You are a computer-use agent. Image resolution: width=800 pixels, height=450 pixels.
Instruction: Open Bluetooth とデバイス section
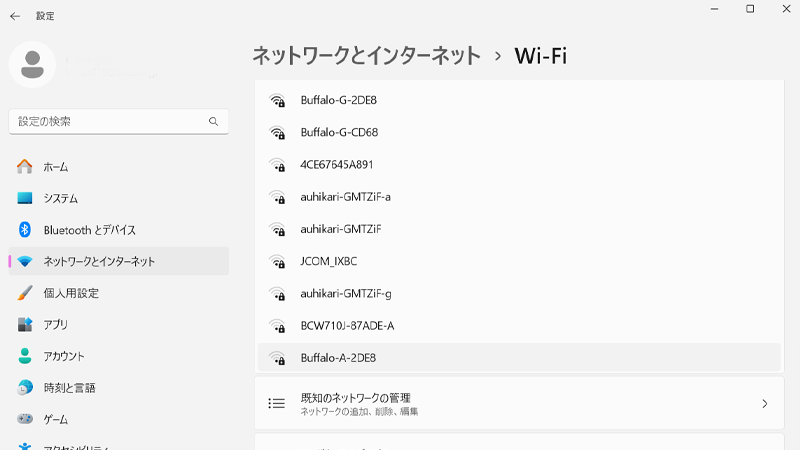(x=118, y=230)
